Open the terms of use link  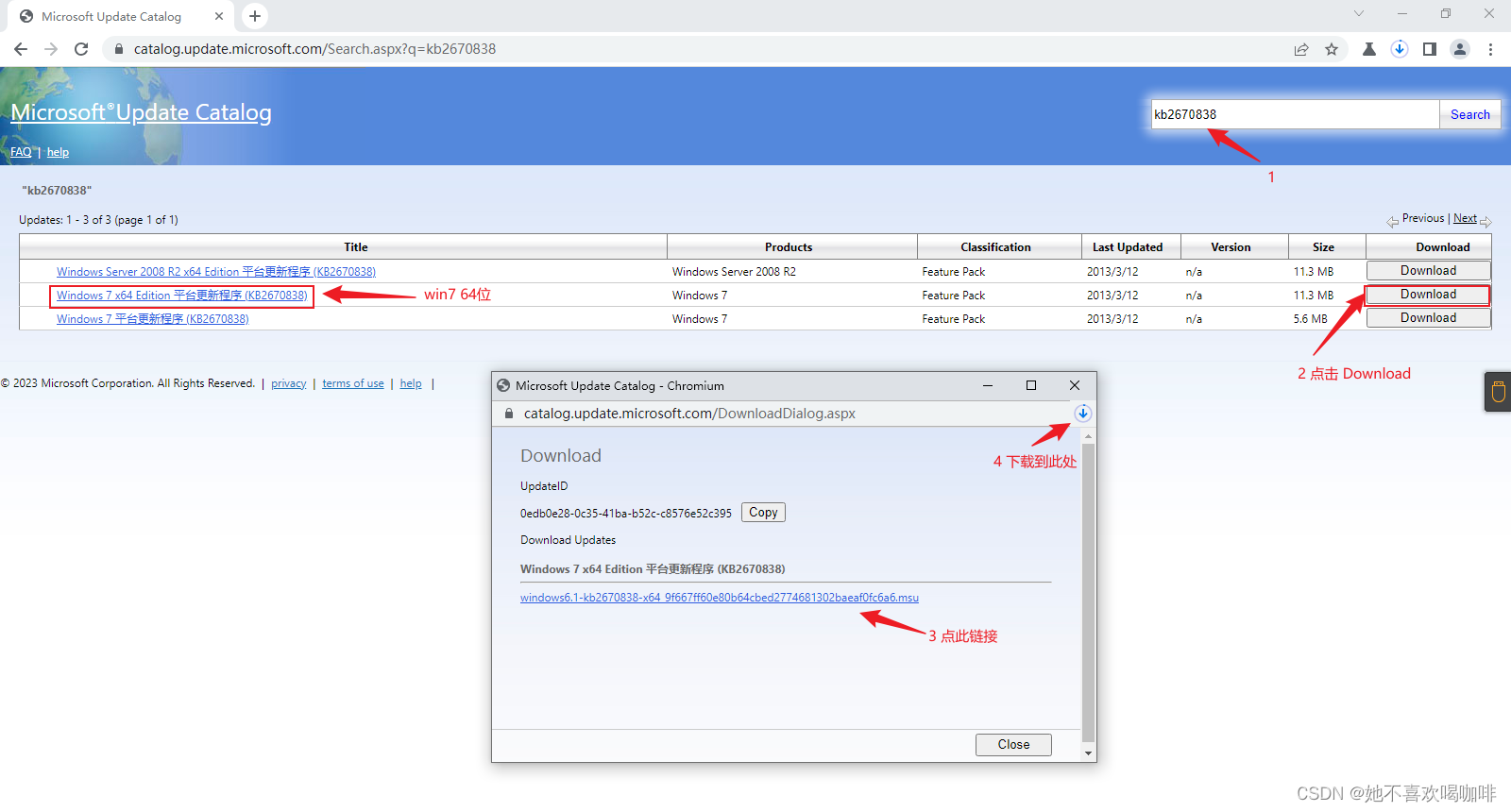point(353,383)
